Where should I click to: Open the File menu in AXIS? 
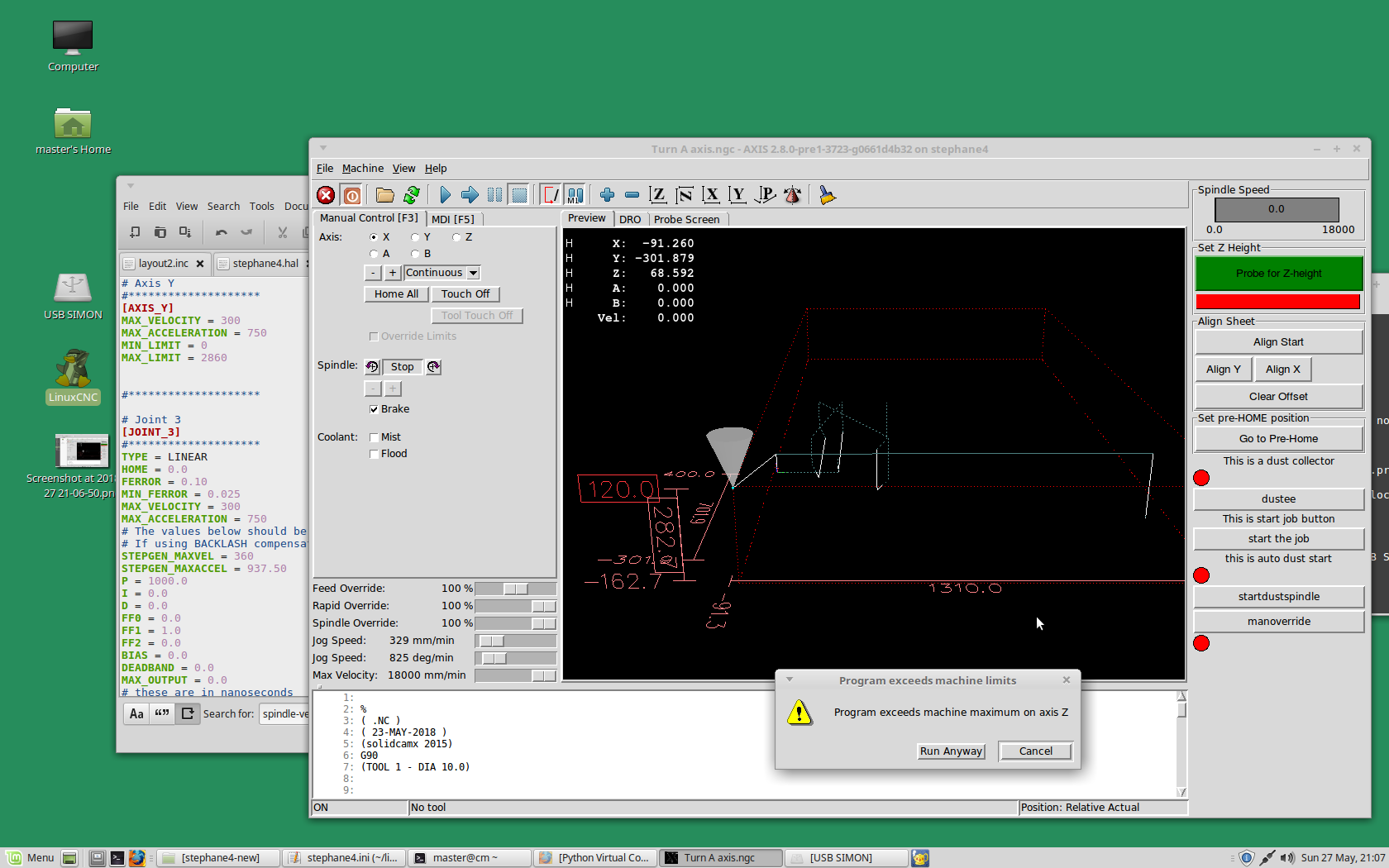point(325,169)
